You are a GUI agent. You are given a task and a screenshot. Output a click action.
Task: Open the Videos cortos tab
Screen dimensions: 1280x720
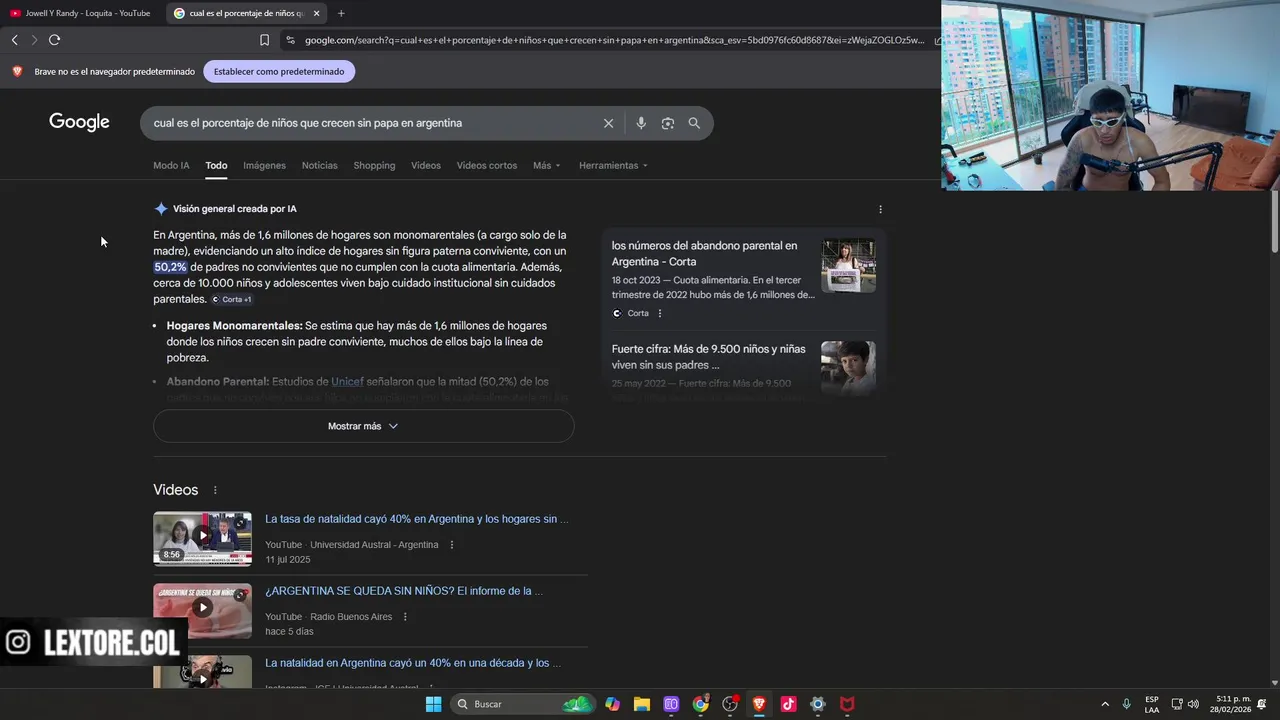pyautogui.click(x=487, y=165)
